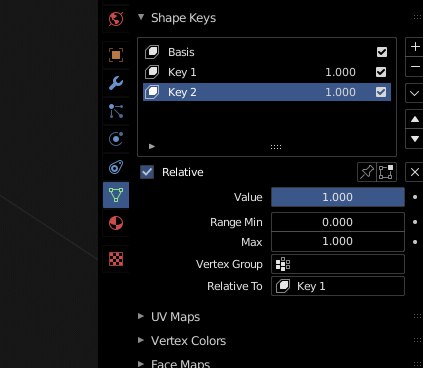Viewport: 423px width, 368px height.
Task: Open the Texture properties checker tab
Action: point(116,259)
